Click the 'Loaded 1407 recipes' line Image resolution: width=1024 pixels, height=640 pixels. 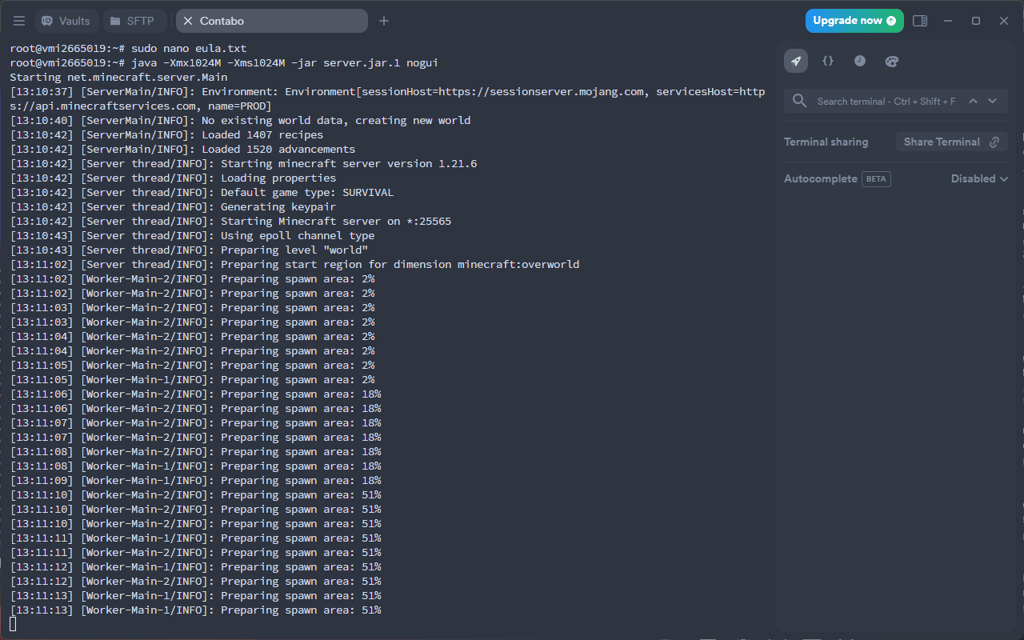coord(166,135)
